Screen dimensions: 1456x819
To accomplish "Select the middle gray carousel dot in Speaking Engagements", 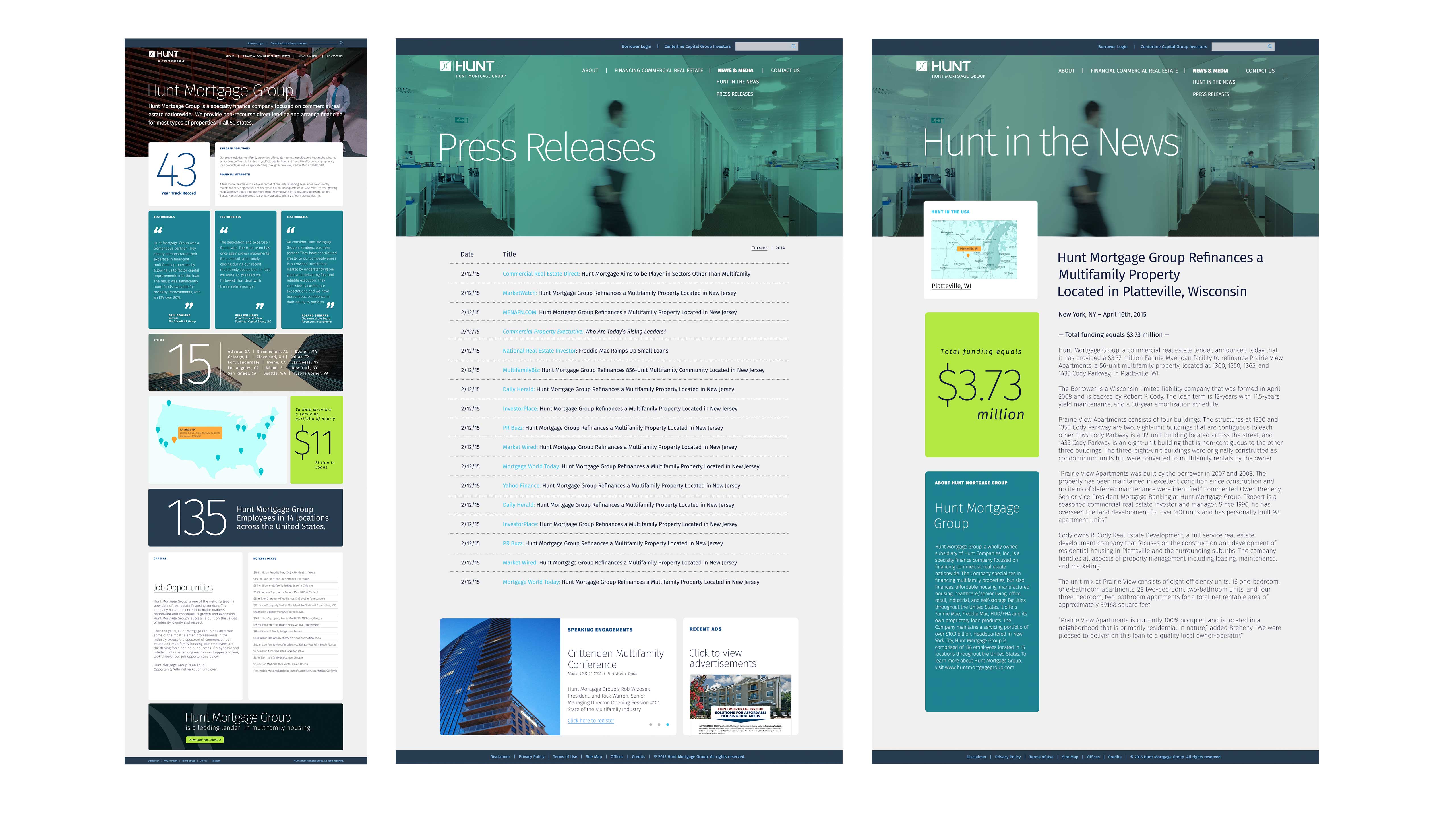I will pos(659,724).
